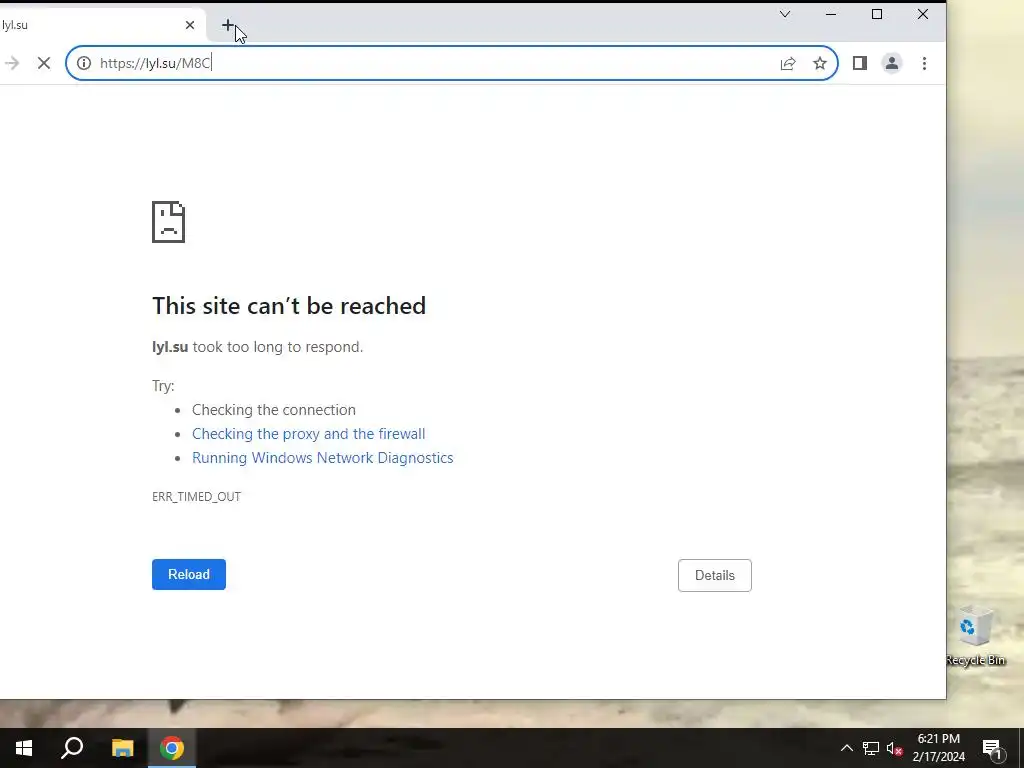The image size is (1024, 768).
Task: Click the Details button
Action: coord(714,575)
